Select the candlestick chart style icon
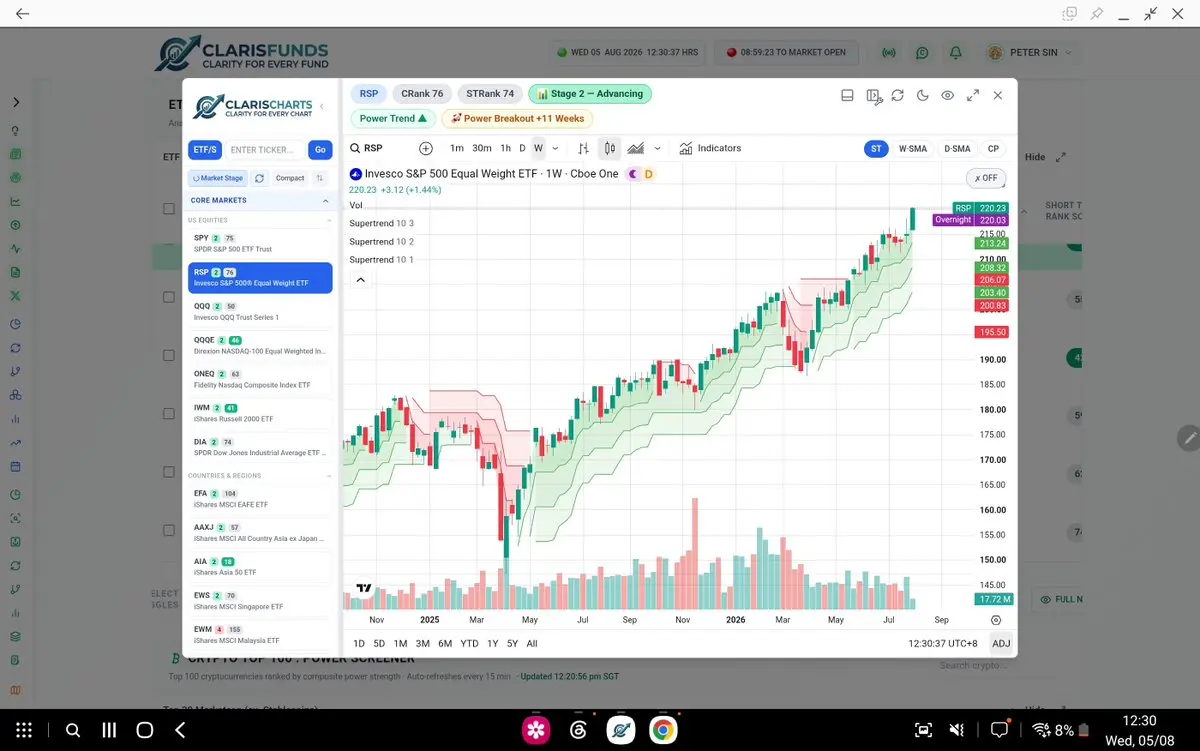The width and height of the screenshot is (1200, 751). [x=609, y=148]
